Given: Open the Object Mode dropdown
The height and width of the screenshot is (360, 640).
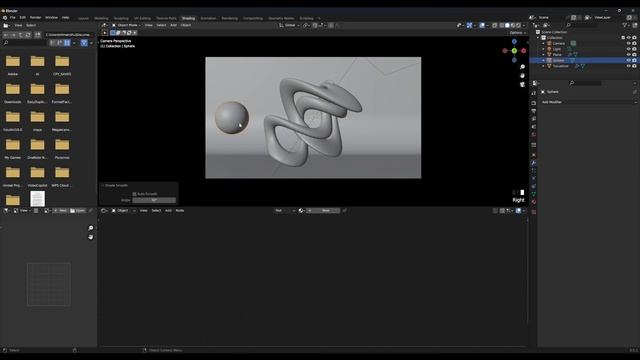Looking at the screenshot, I should pos(127,25).
